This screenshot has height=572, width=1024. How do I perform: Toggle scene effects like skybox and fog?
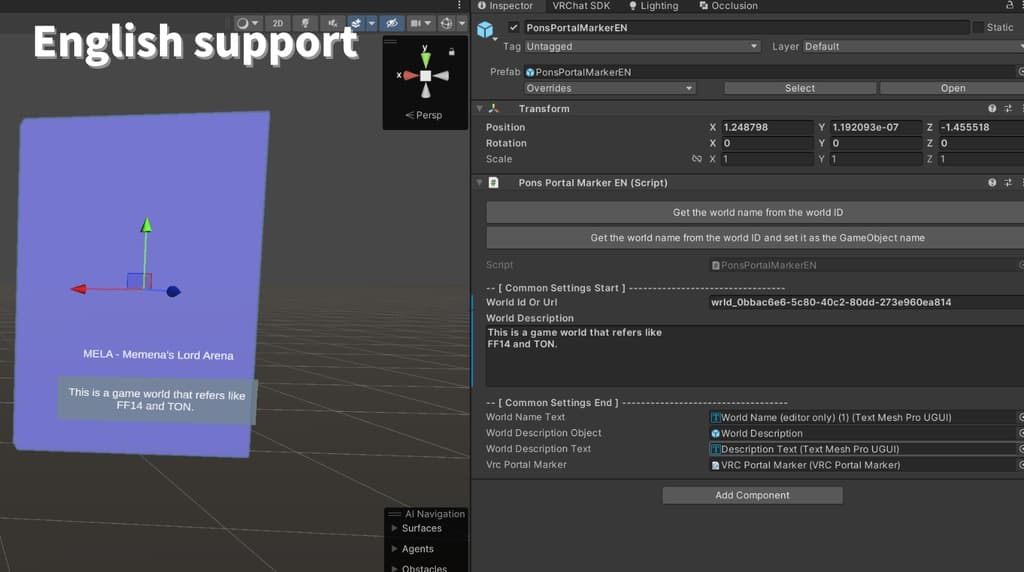tap(356, 23)
